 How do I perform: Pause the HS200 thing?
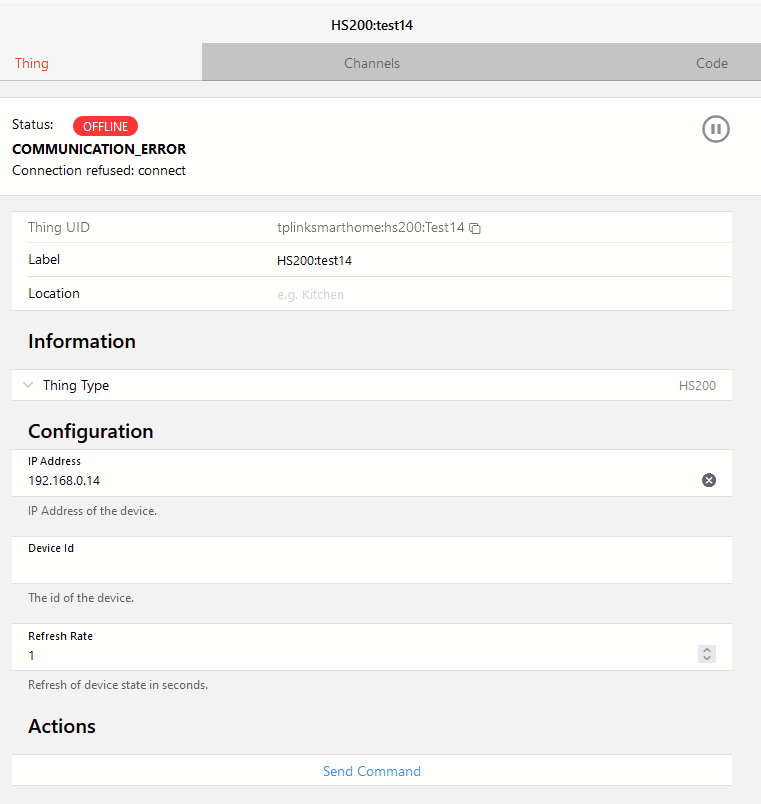tap(716, 129)
